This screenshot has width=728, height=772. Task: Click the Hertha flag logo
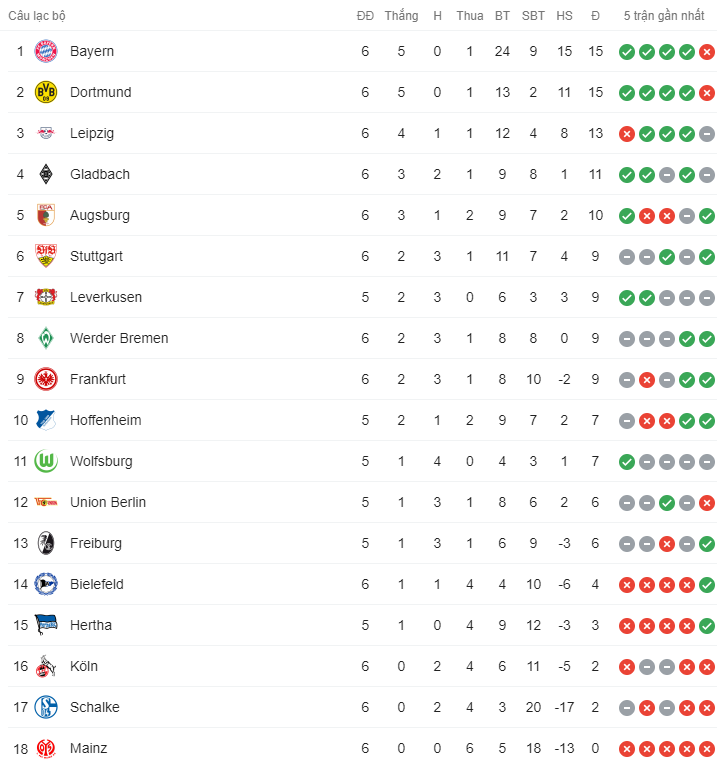[46, 626]
